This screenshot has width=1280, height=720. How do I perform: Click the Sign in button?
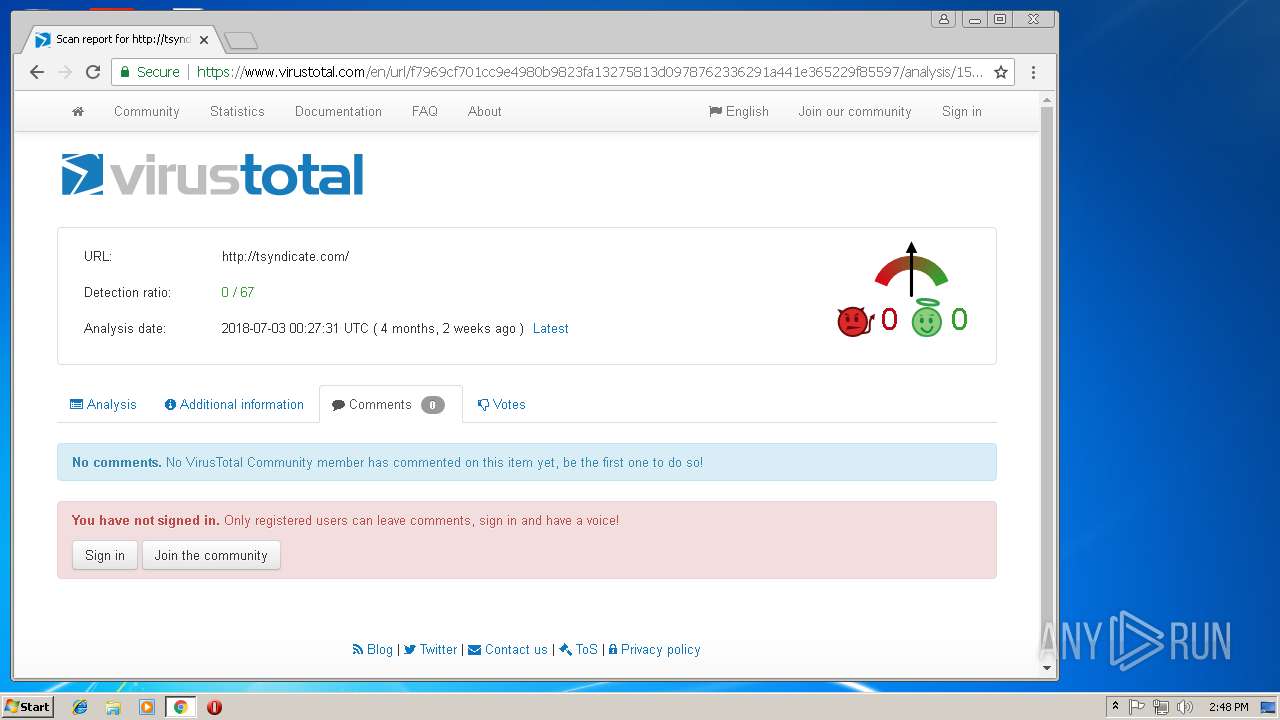pyautogui.click(x=105, y=555)
